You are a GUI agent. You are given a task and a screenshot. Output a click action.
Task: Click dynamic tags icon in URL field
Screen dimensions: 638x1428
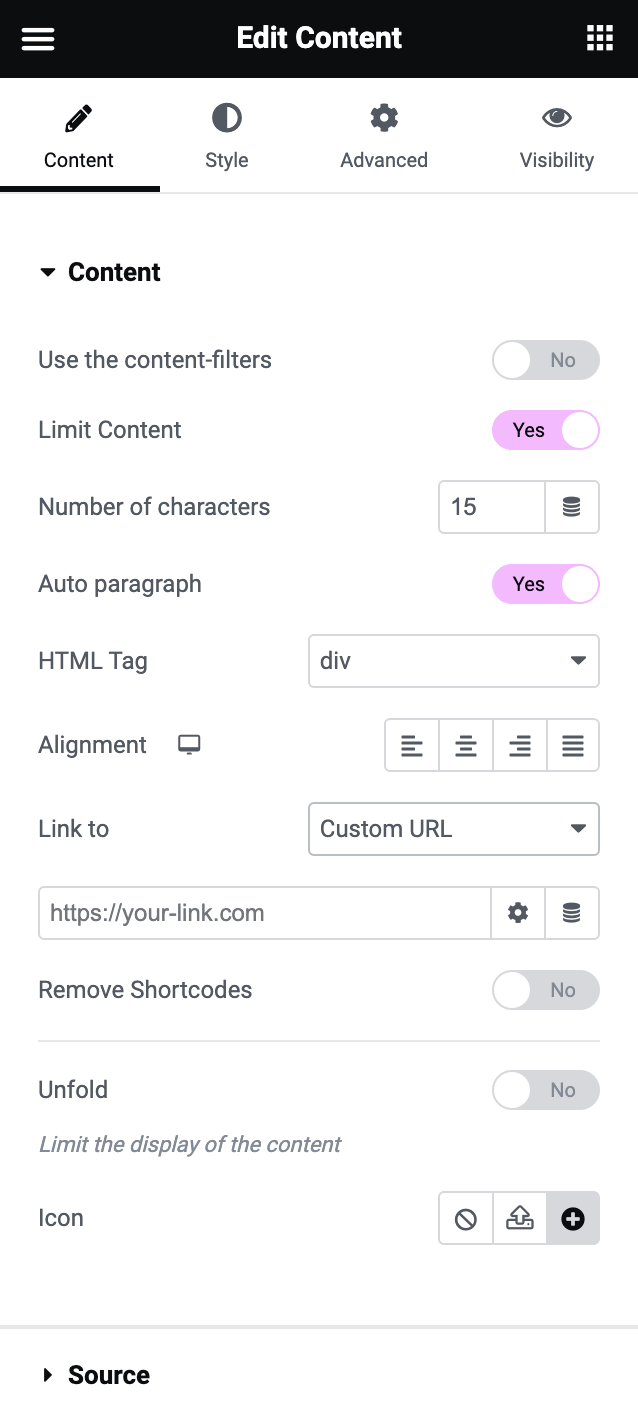tap(572, 913)
